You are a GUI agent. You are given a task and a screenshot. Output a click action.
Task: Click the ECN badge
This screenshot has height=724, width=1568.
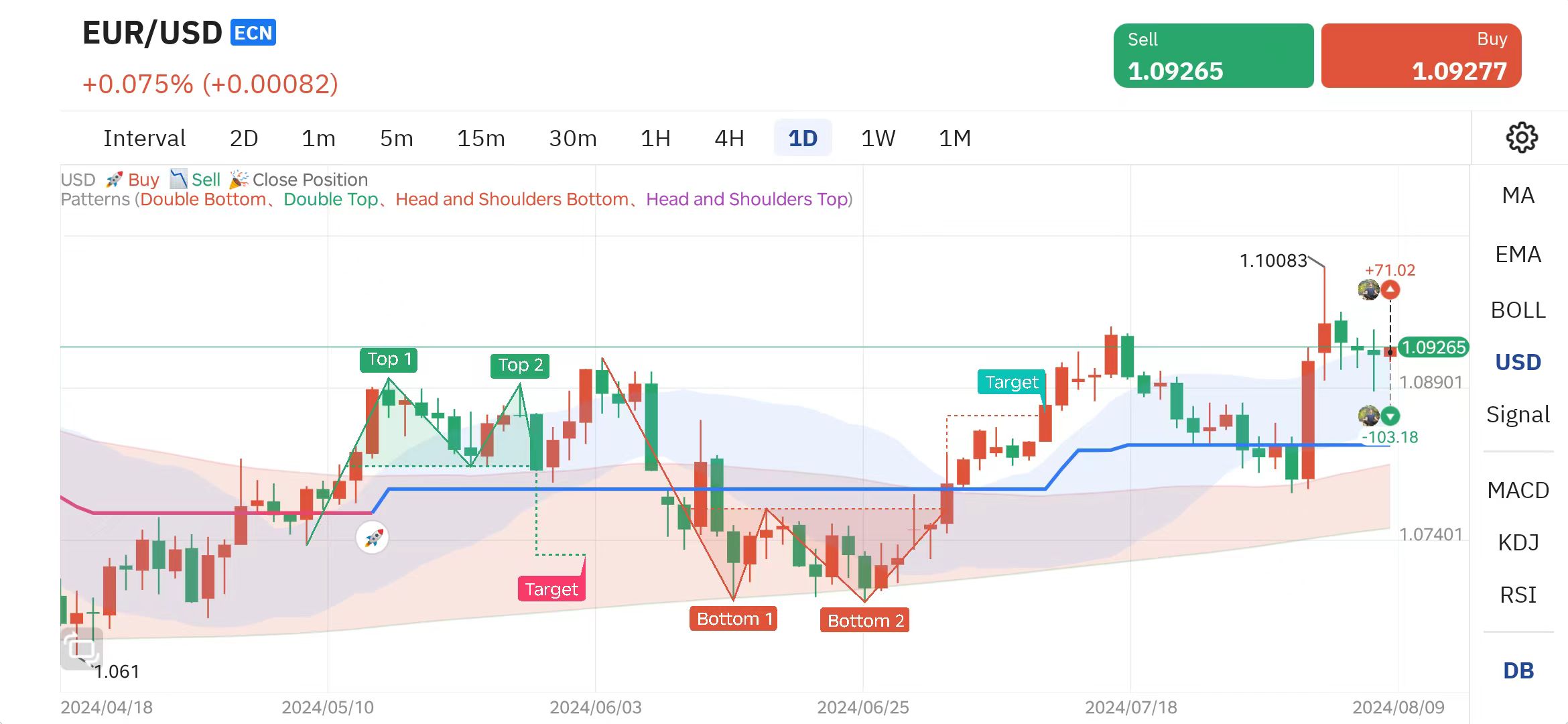tap(253, 33)
